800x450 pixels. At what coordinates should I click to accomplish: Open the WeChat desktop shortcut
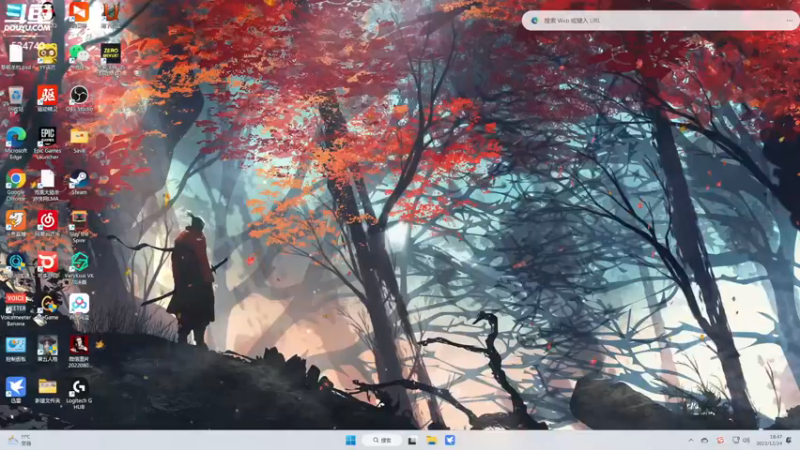(x=79, y=57)
